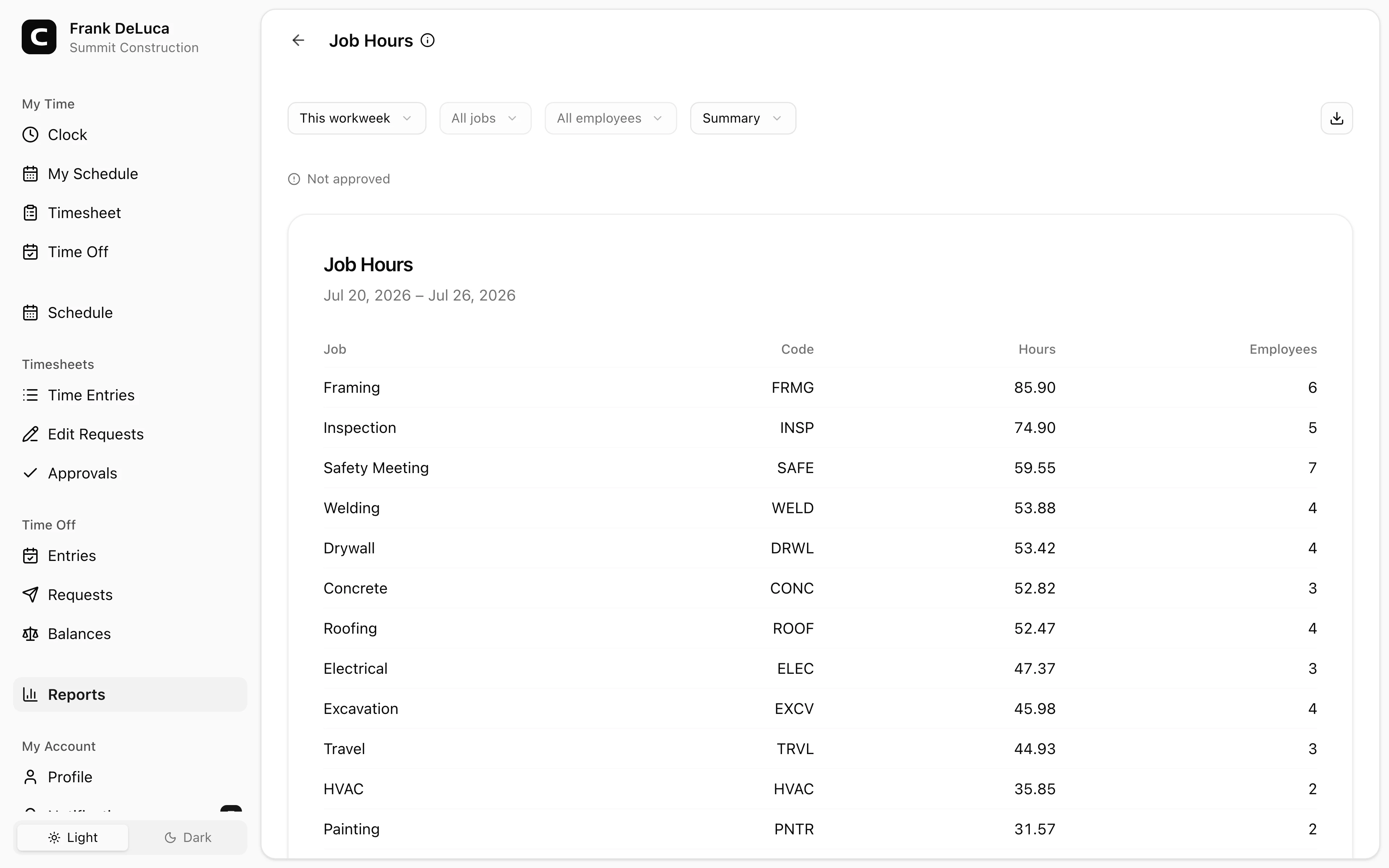Click the Roofing job name
The height and width of the screenshot is (868, 1389).
(350, 629)
